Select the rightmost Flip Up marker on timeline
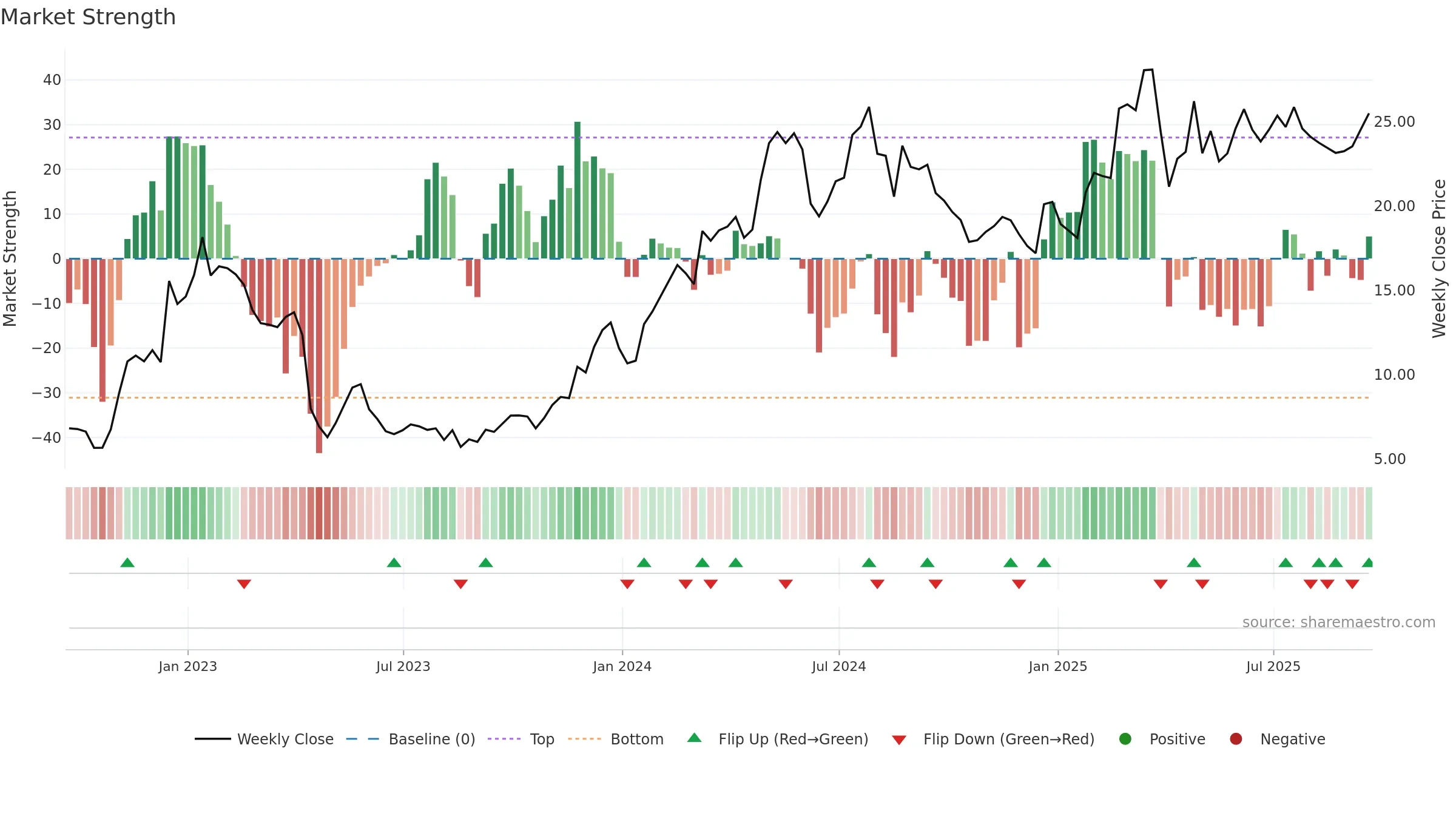 click(x=1367, y=562)
